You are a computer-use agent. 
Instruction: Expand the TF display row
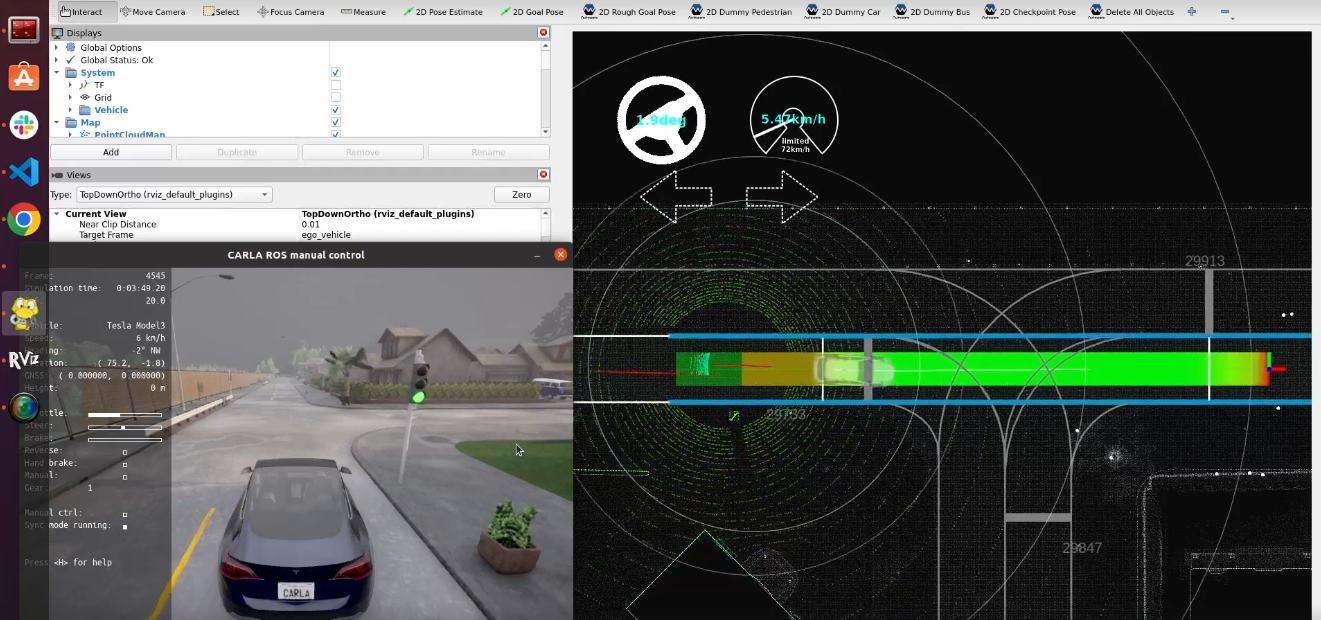click(70, 85)
